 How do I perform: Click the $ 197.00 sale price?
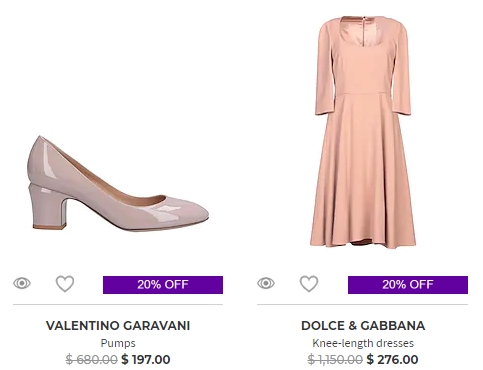[146, 359]
